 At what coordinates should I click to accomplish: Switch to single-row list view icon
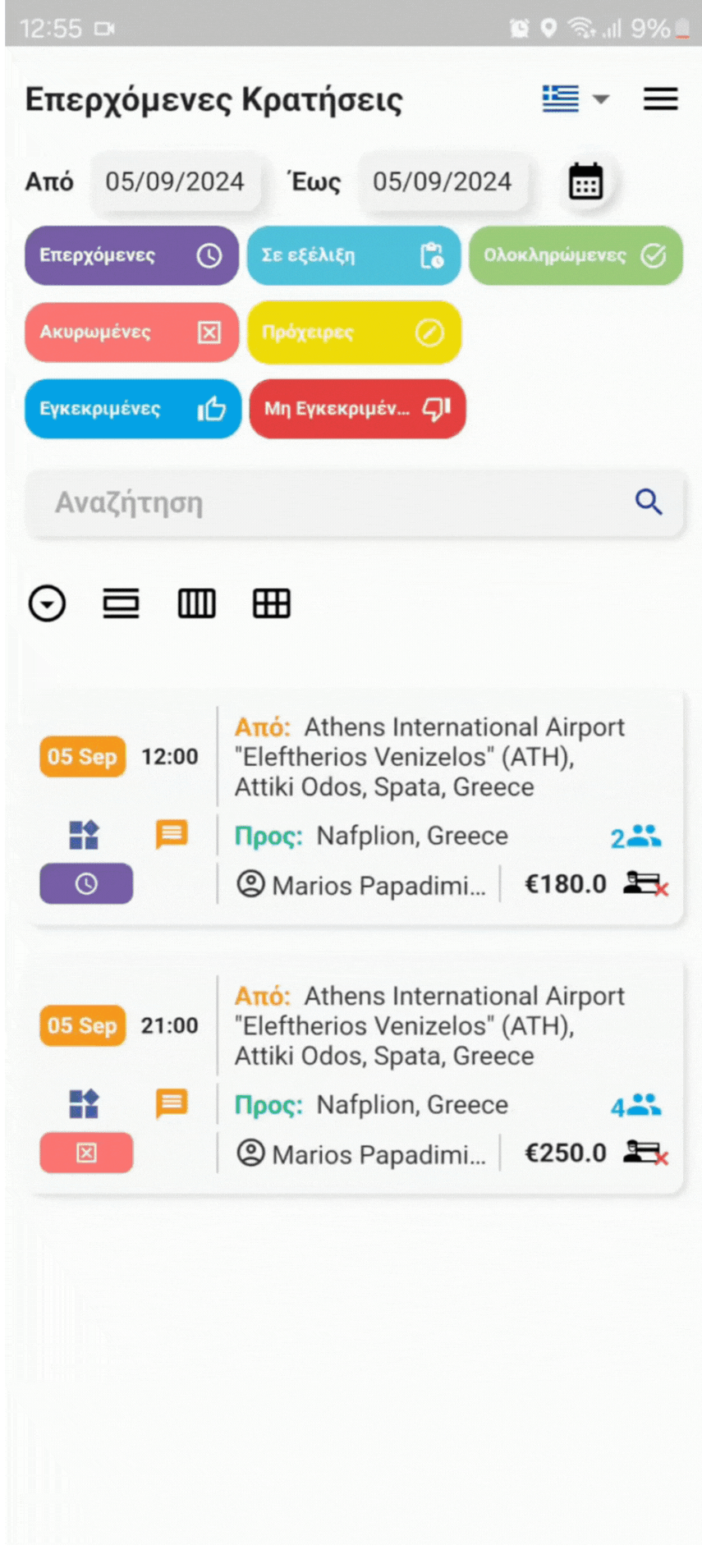121,603
